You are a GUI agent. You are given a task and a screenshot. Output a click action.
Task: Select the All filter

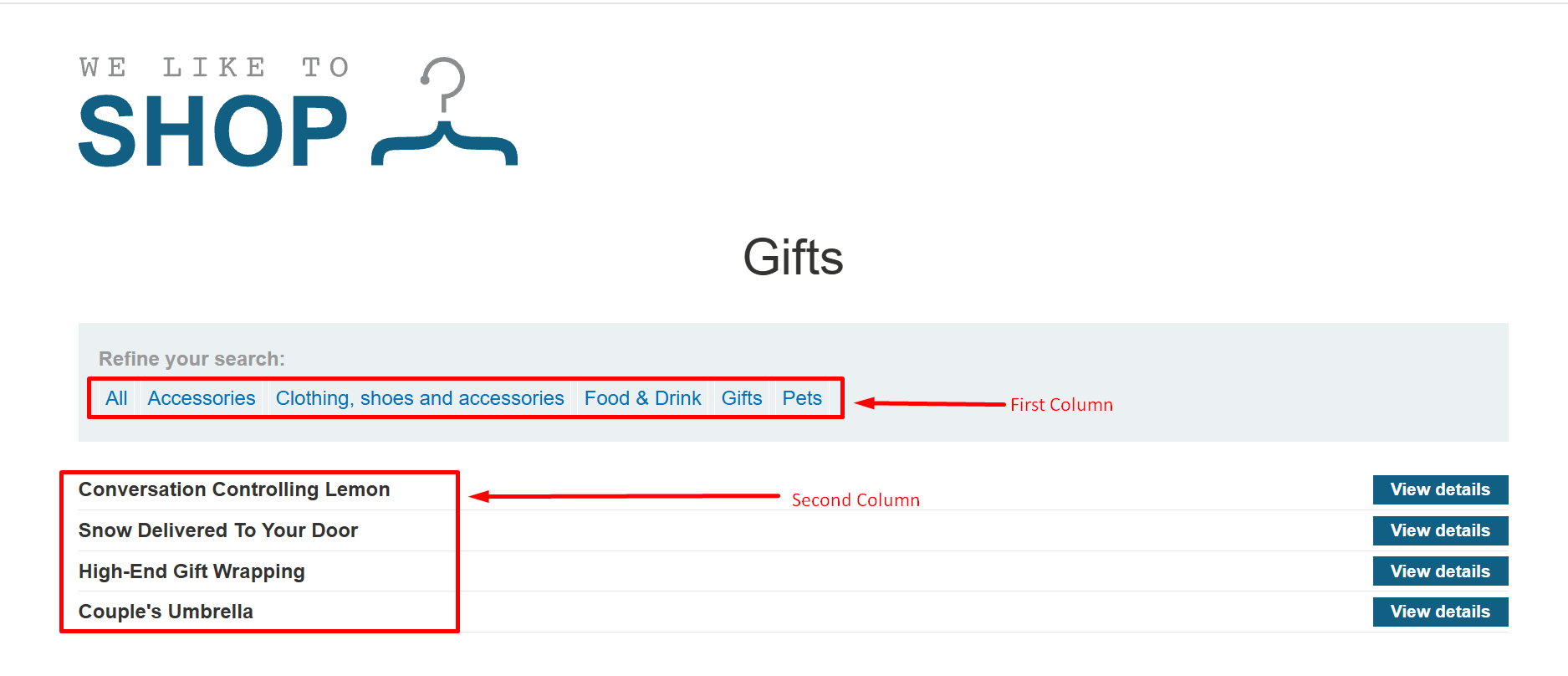116,398
